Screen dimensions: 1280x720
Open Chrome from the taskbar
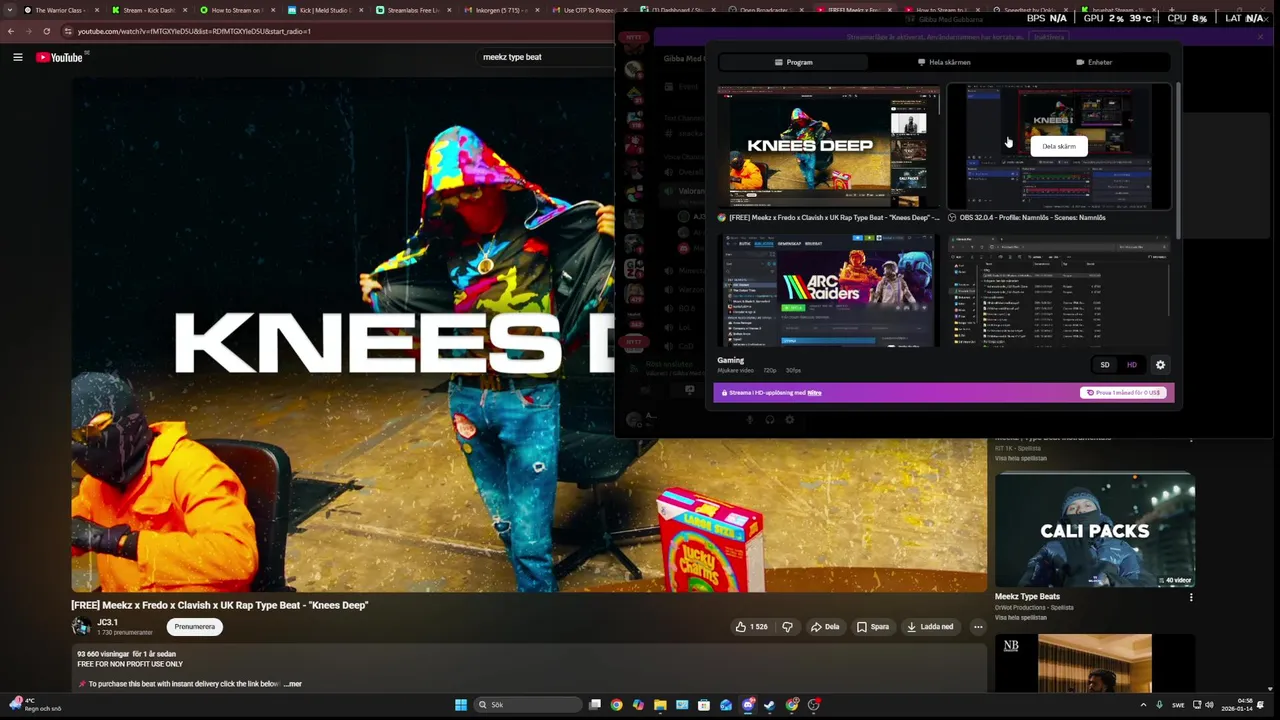coord(616,705)
